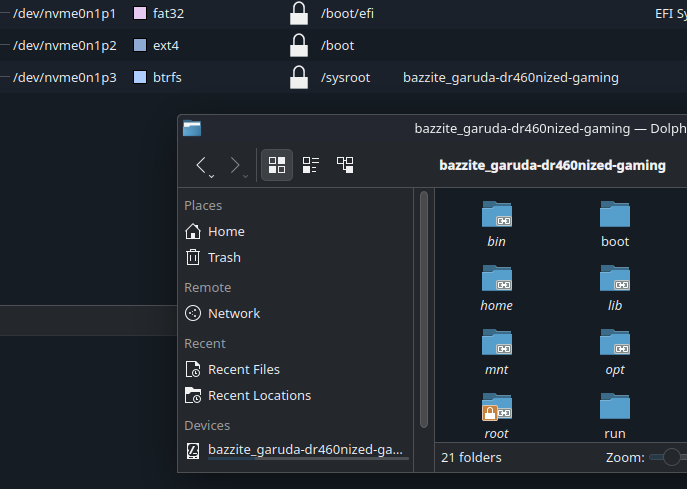Click the 21 folders status text
687x489 pixels.
click(x=471, y=457)
